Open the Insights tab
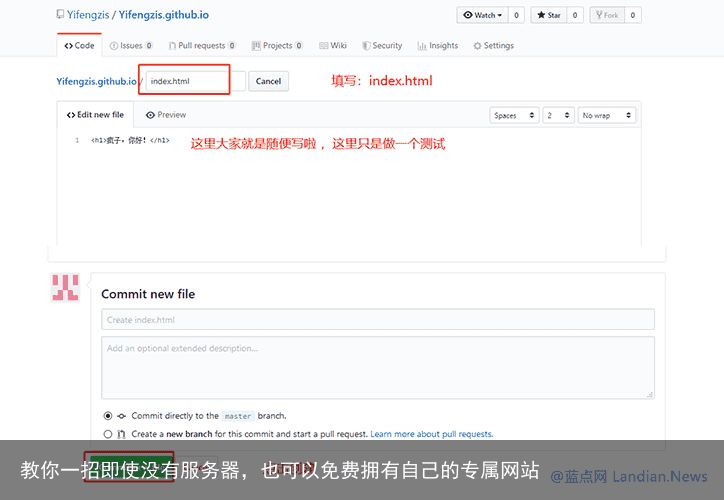 (x=438, y=45)
